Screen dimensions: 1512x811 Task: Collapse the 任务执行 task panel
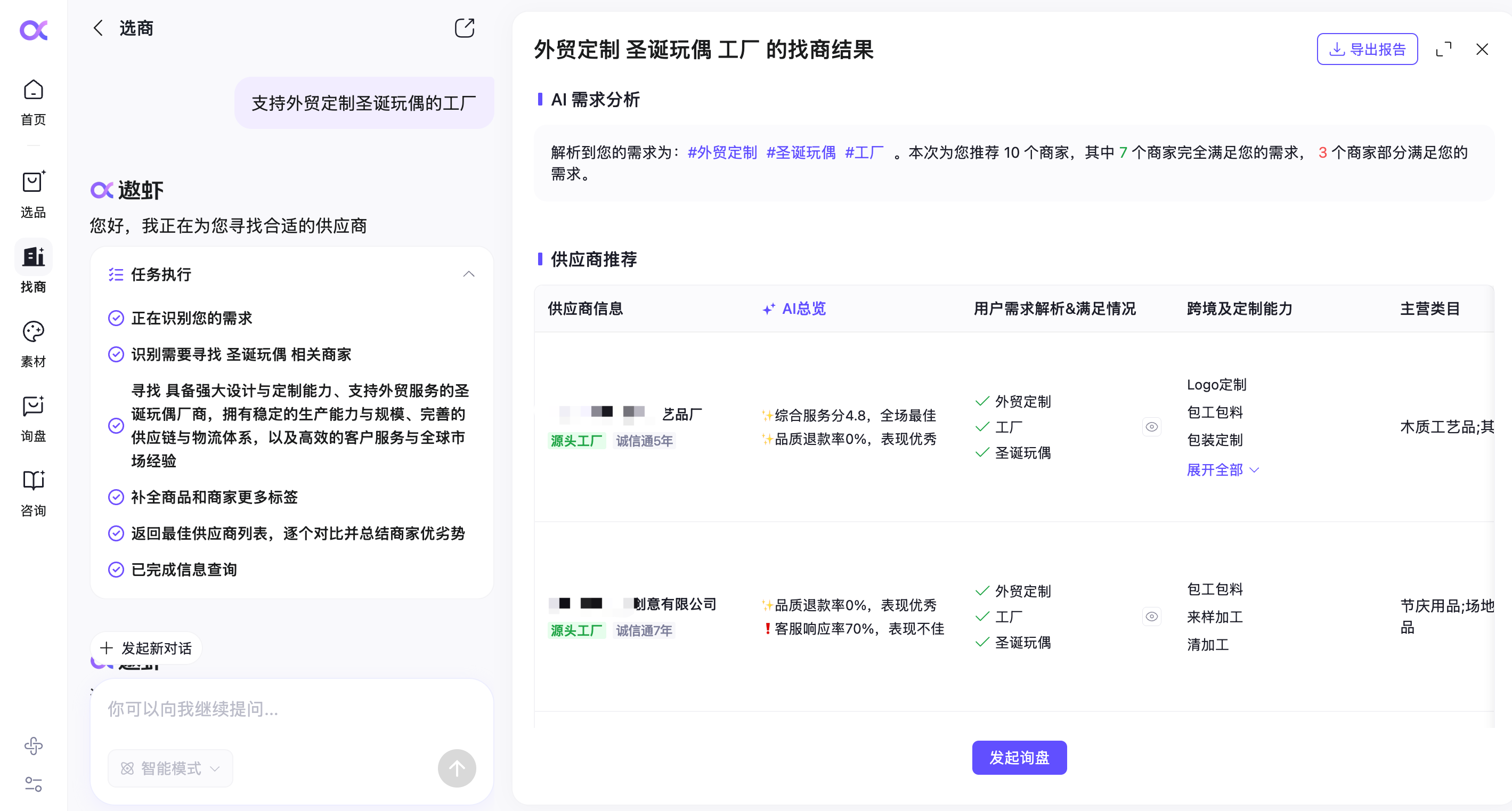[x=468, y=274]
